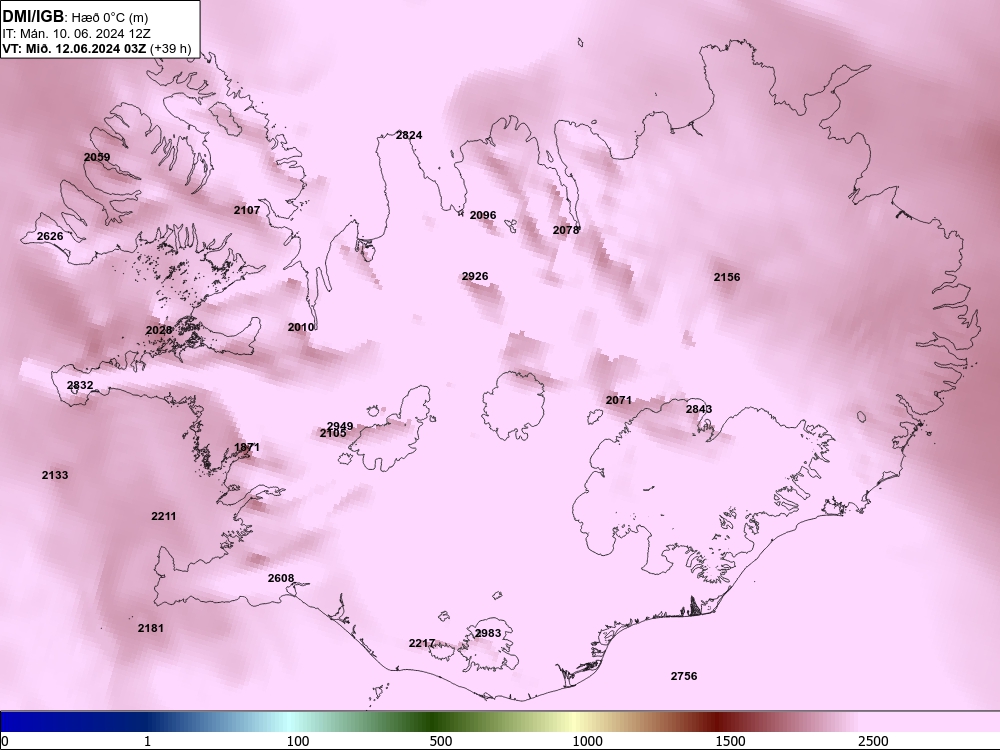Click the 1 tick on color scale

tap(147, 741)
